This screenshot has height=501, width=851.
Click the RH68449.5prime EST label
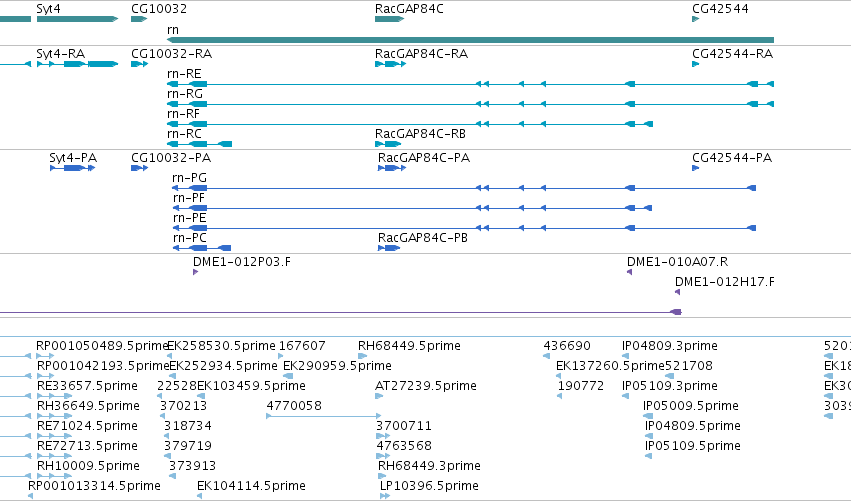click(x=409, y=346)
